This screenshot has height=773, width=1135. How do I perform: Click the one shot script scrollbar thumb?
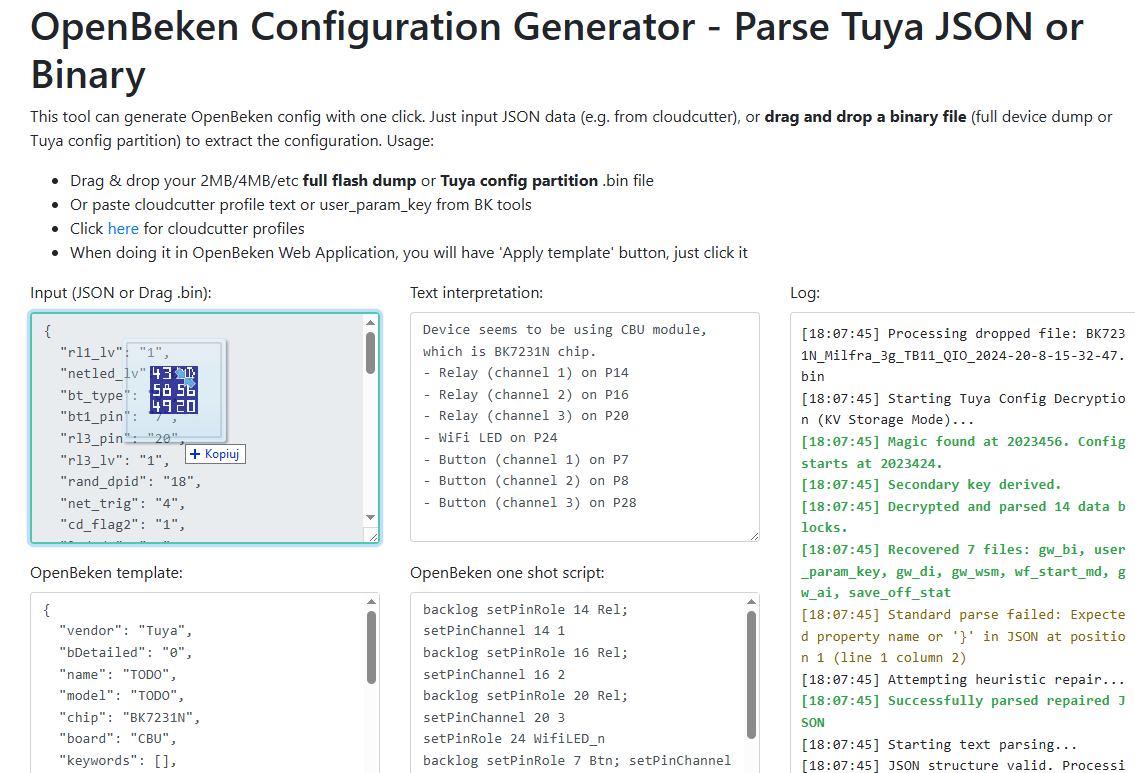pyautogui.click(x=751, y=675)
